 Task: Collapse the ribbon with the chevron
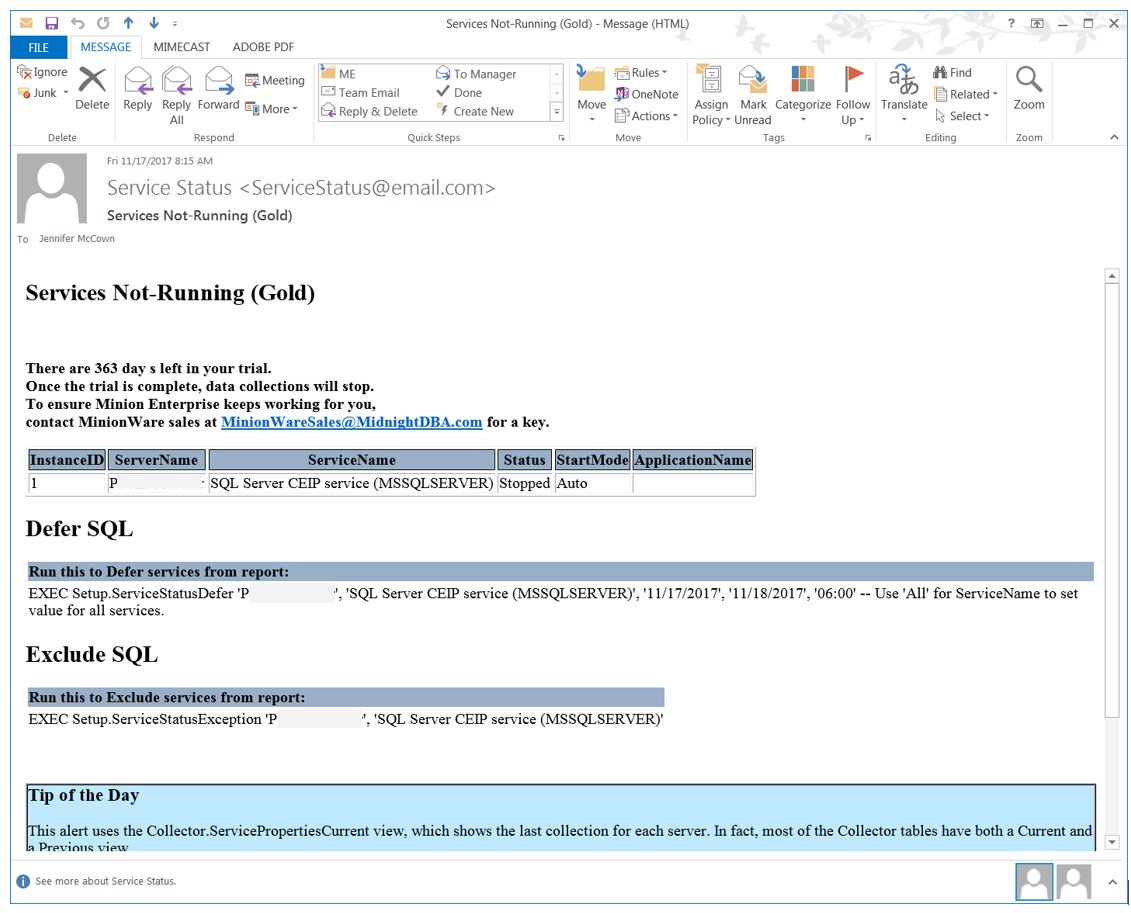[1114, 137]
